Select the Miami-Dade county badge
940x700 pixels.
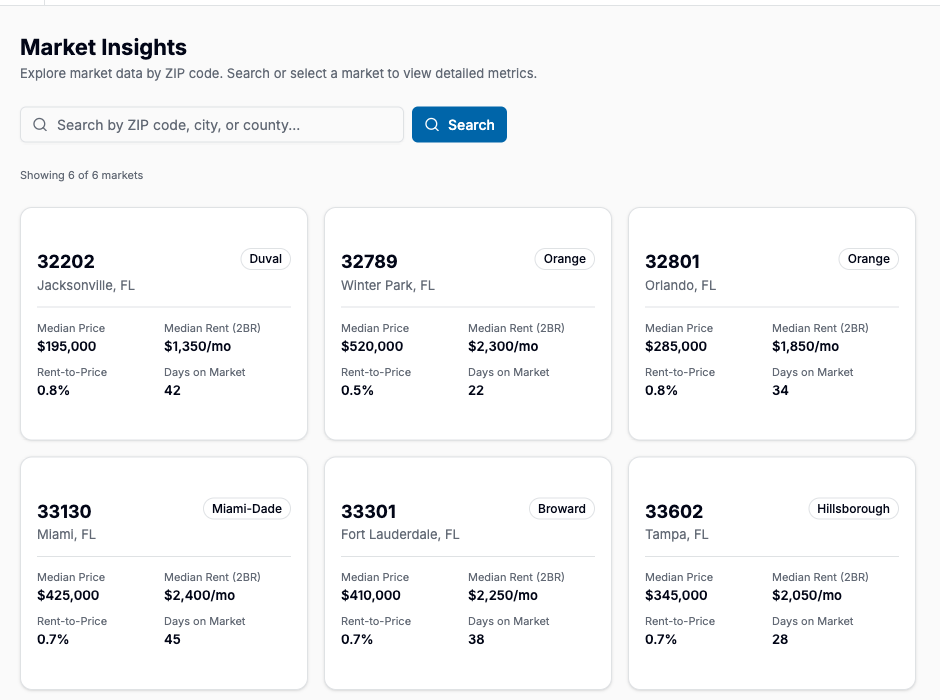[x=246, y=508]
